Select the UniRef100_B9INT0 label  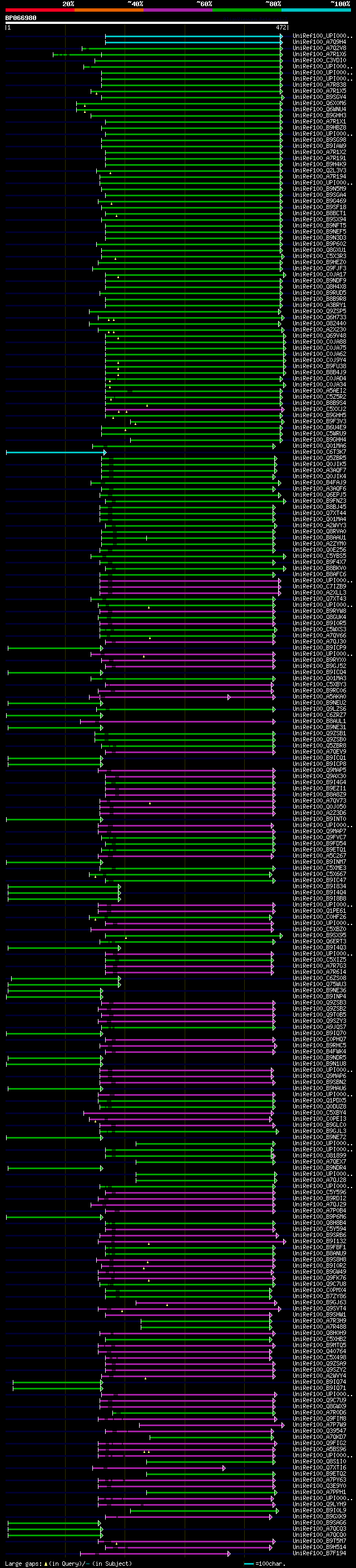319,819
